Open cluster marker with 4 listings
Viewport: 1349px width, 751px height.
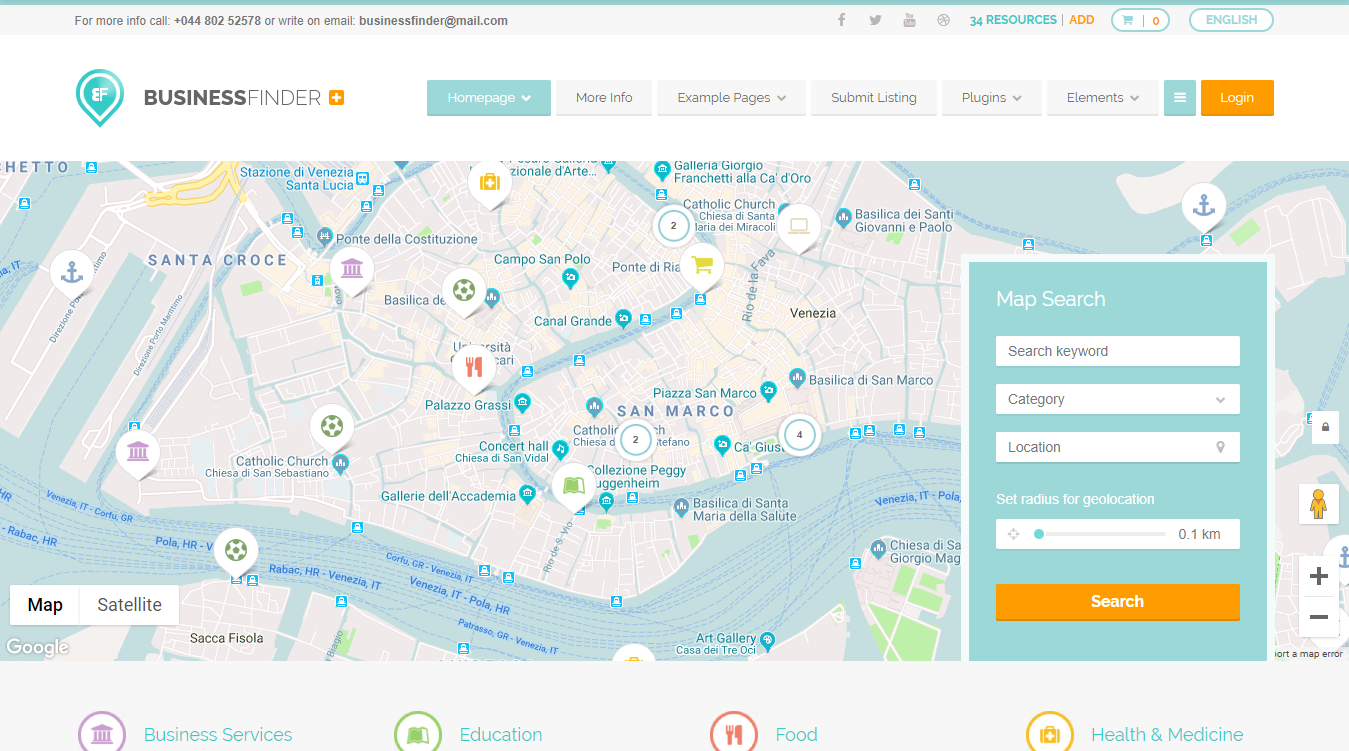click(x=799, y=435)
